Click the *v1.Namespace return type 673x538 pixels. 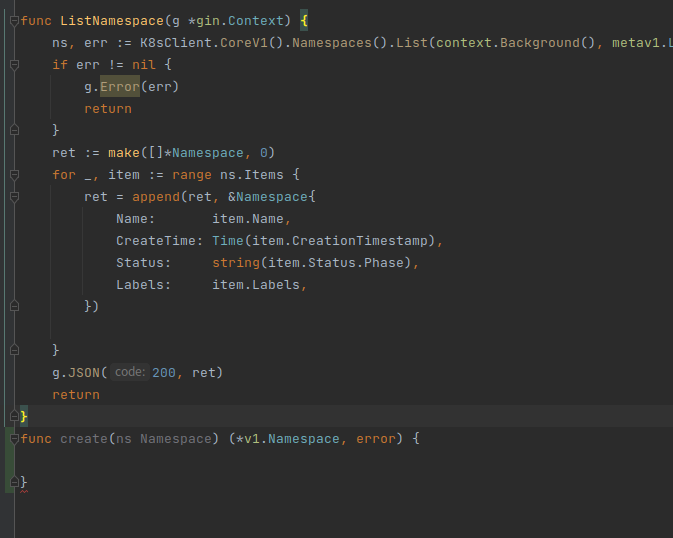(x=288, y=438)
